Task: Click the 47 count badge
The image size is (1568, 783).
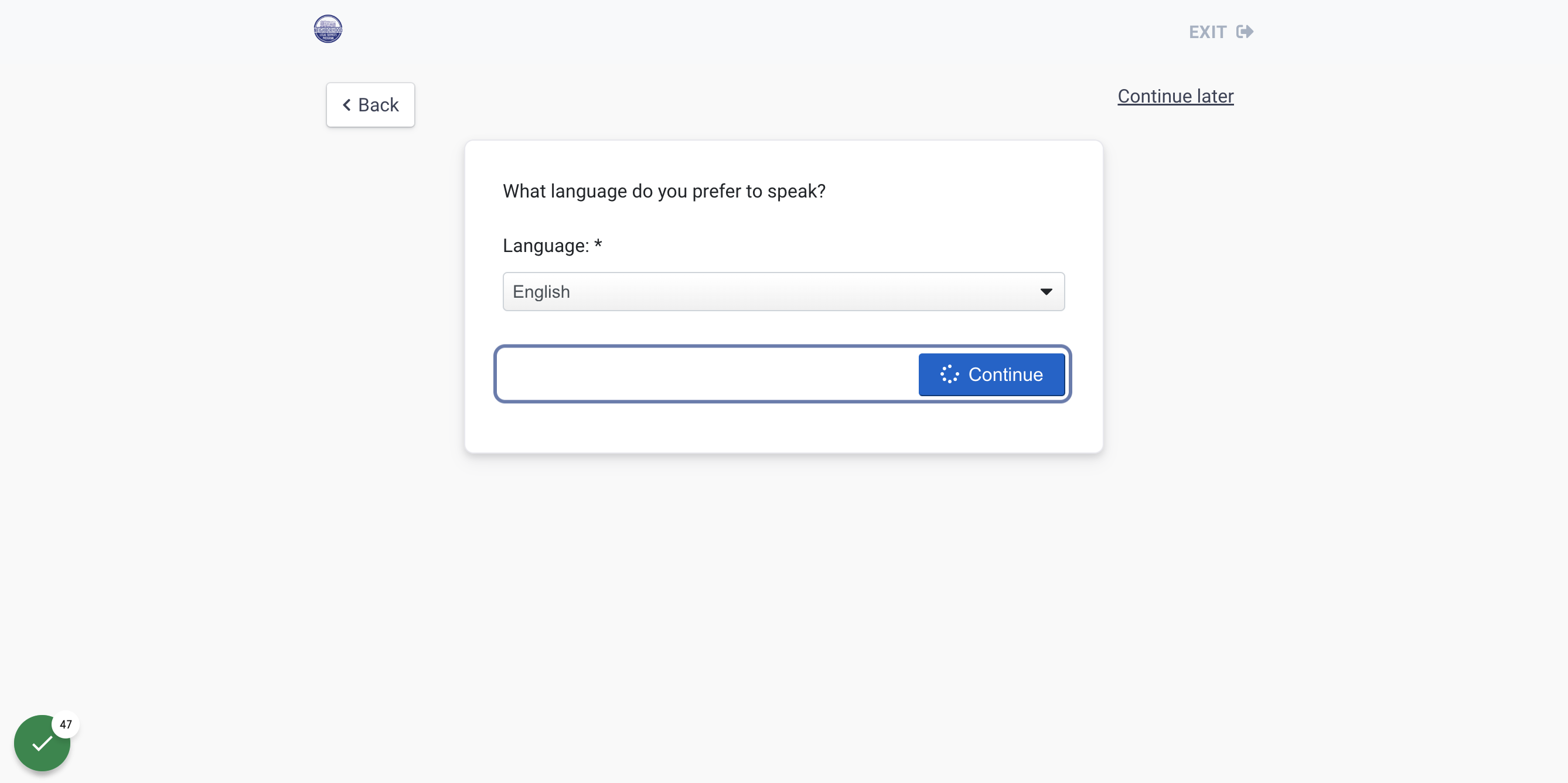Action: pos(66,724)
